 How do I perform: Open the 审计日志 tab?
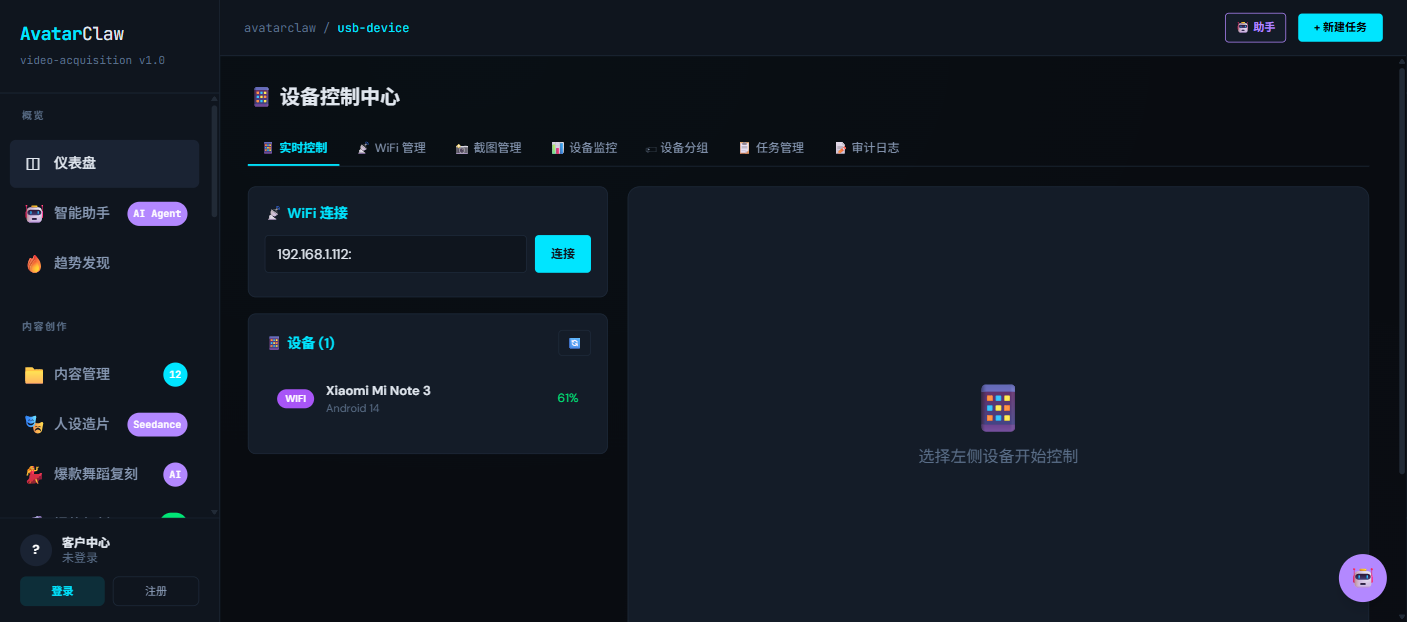pyautogui.click(x=867, y=148)
